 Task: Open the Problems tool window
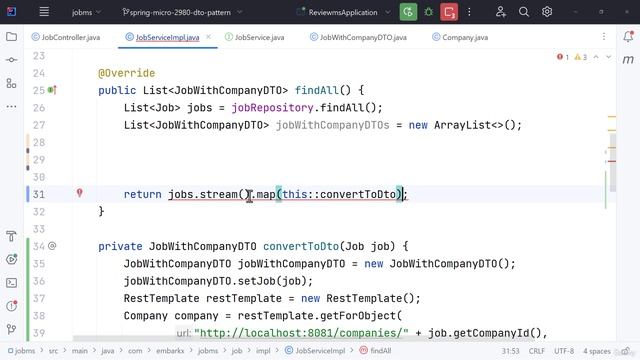tap(11, 305)
